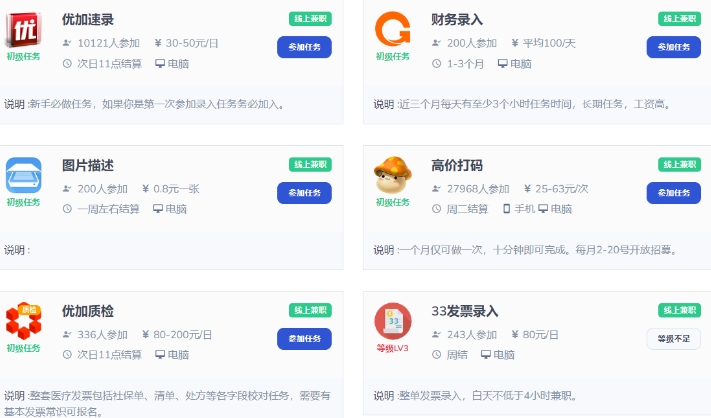Click the 线上兼职 tag on 优加速录
The height and width of the screenshot is (418, 711).
(311, 19)
